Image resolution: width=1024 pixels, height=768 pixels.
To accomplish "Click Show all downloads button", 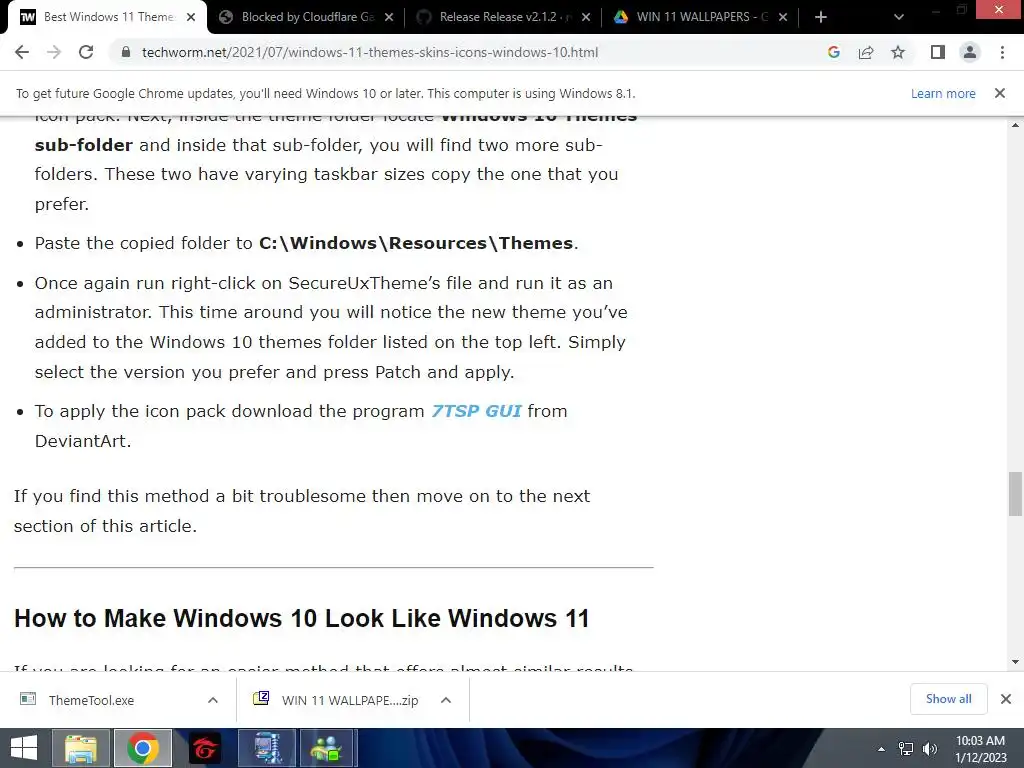I will click(948, 699).
